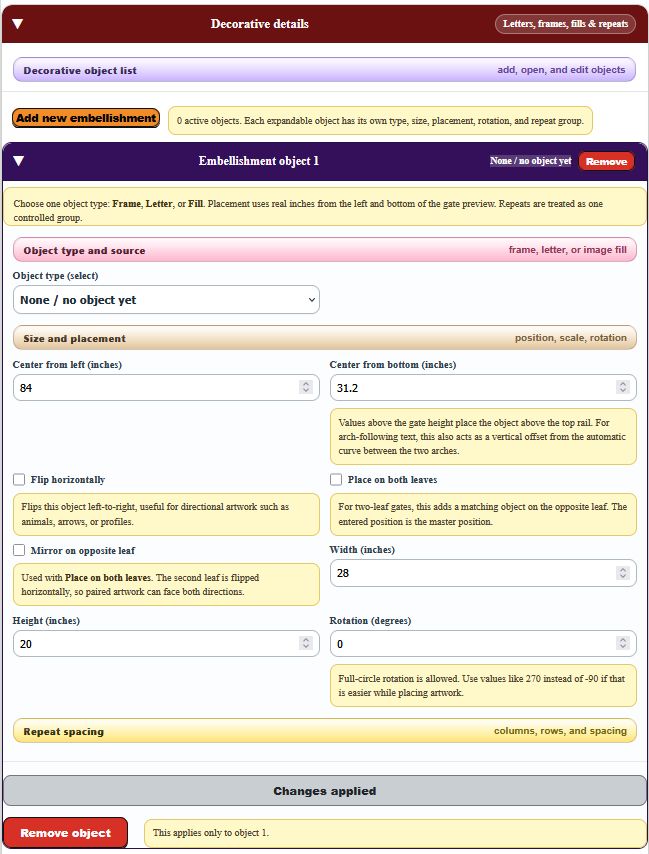Enable the Flip horizontally checkbox
The image size is (649, 854).
point(19,479)
